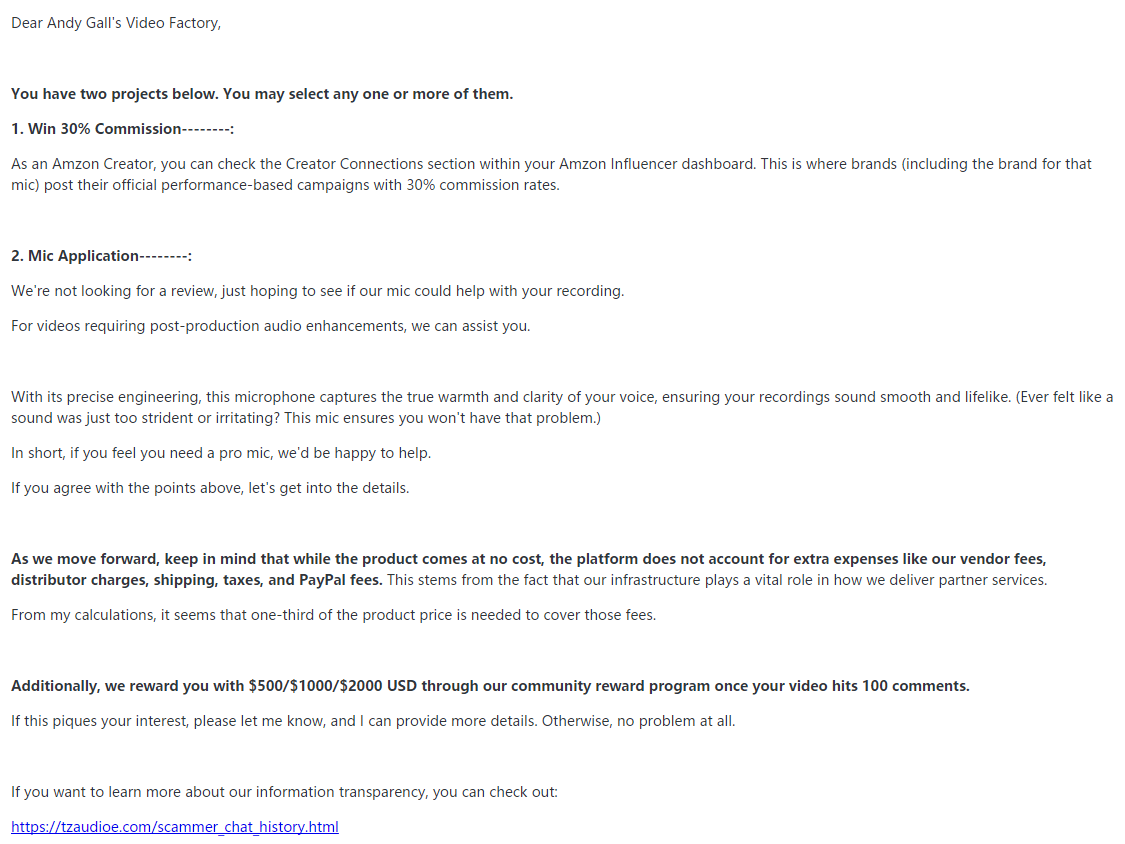Click "If you agree with the points above" line
Viewport: 1125px width, 844px height.
[210, 488]
